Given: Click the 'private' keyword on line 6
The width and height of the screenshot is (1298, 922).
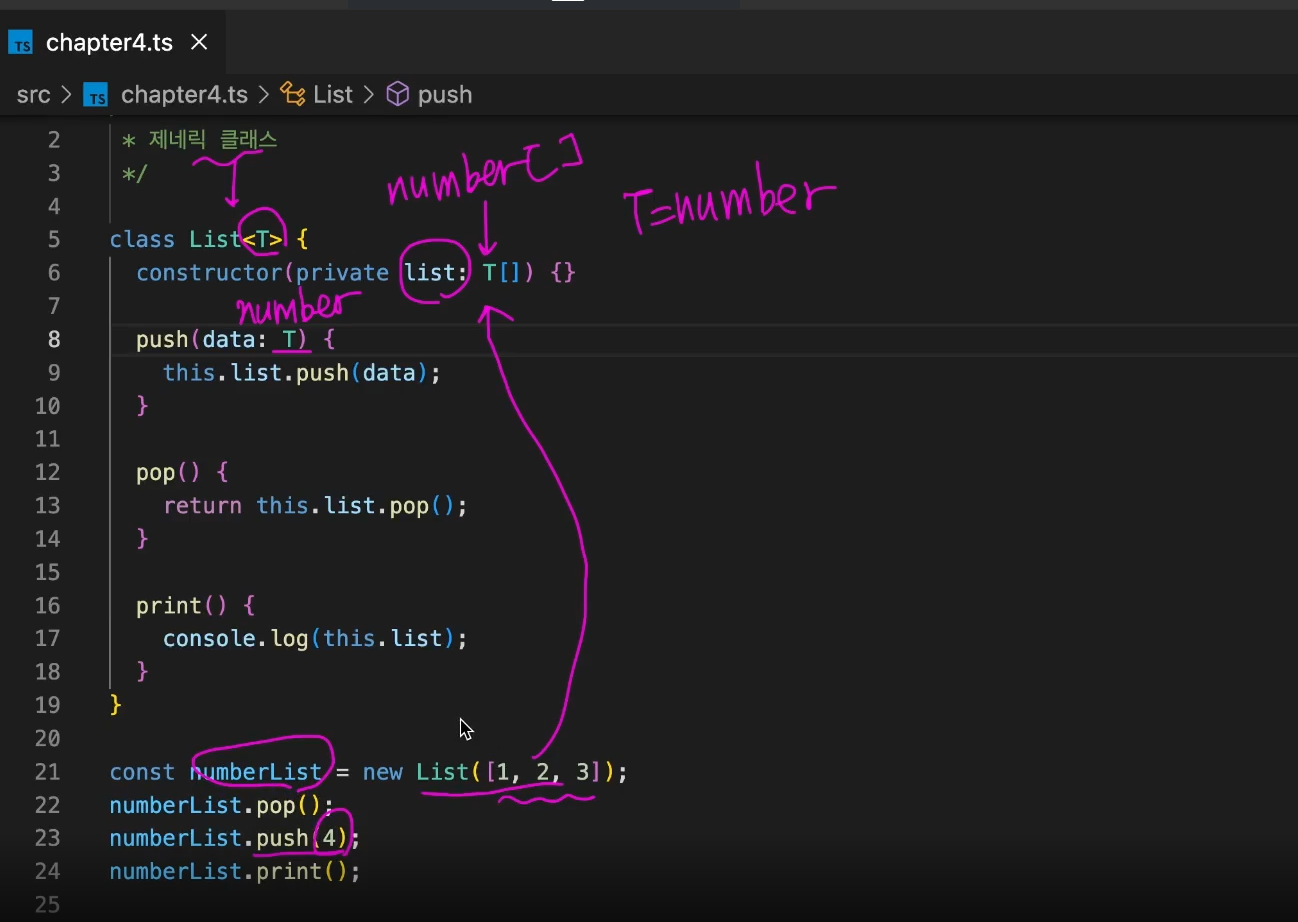Looking at the screenshot, I should pos(342,273).
